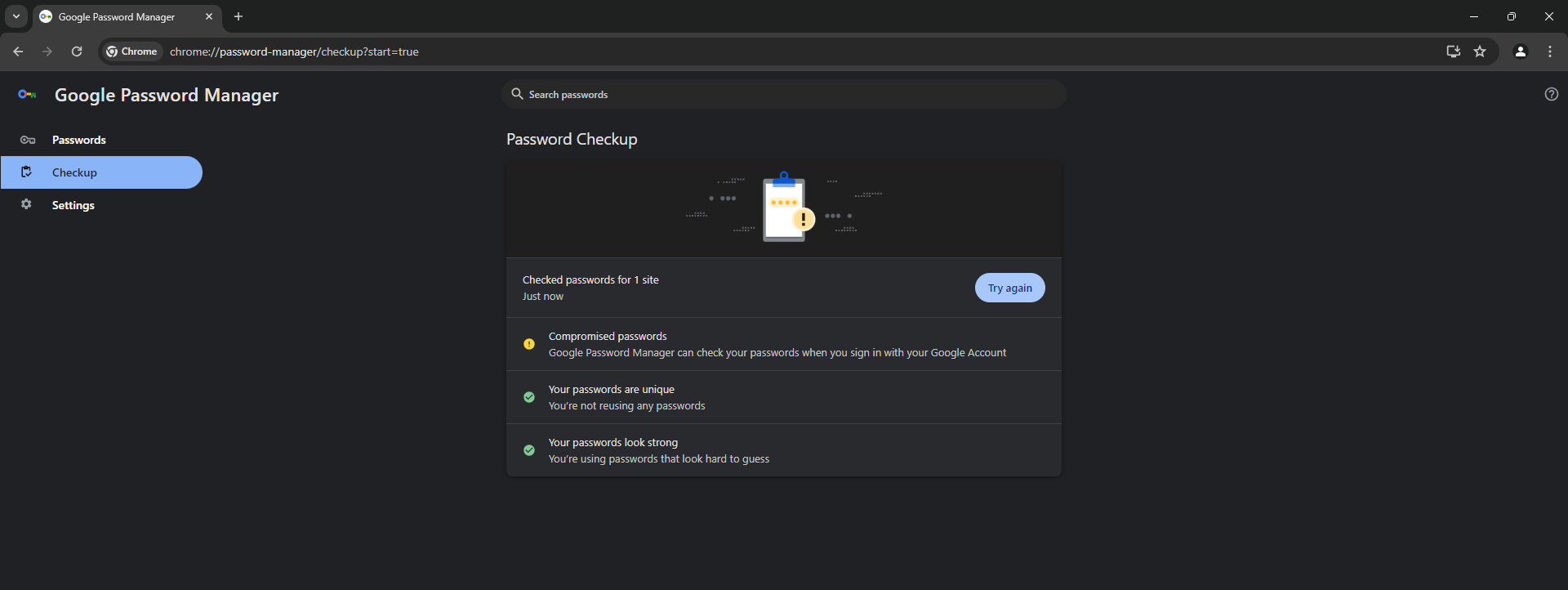Go to Settings in the sidebar
The width and height of the screenshot is (1568, 590).
(x=73, y=205)
